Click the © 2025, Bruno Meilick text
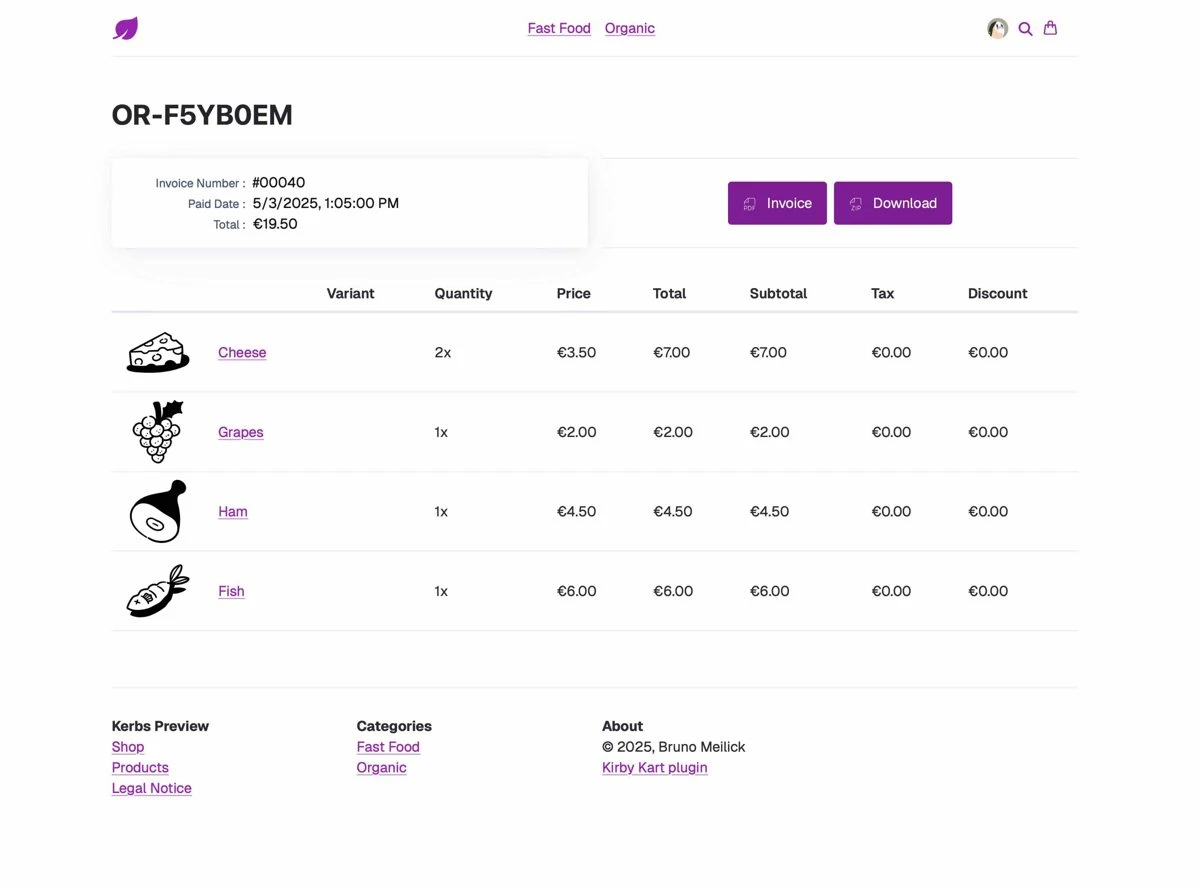Screen dimensions: 1200x890 [674, 747]
